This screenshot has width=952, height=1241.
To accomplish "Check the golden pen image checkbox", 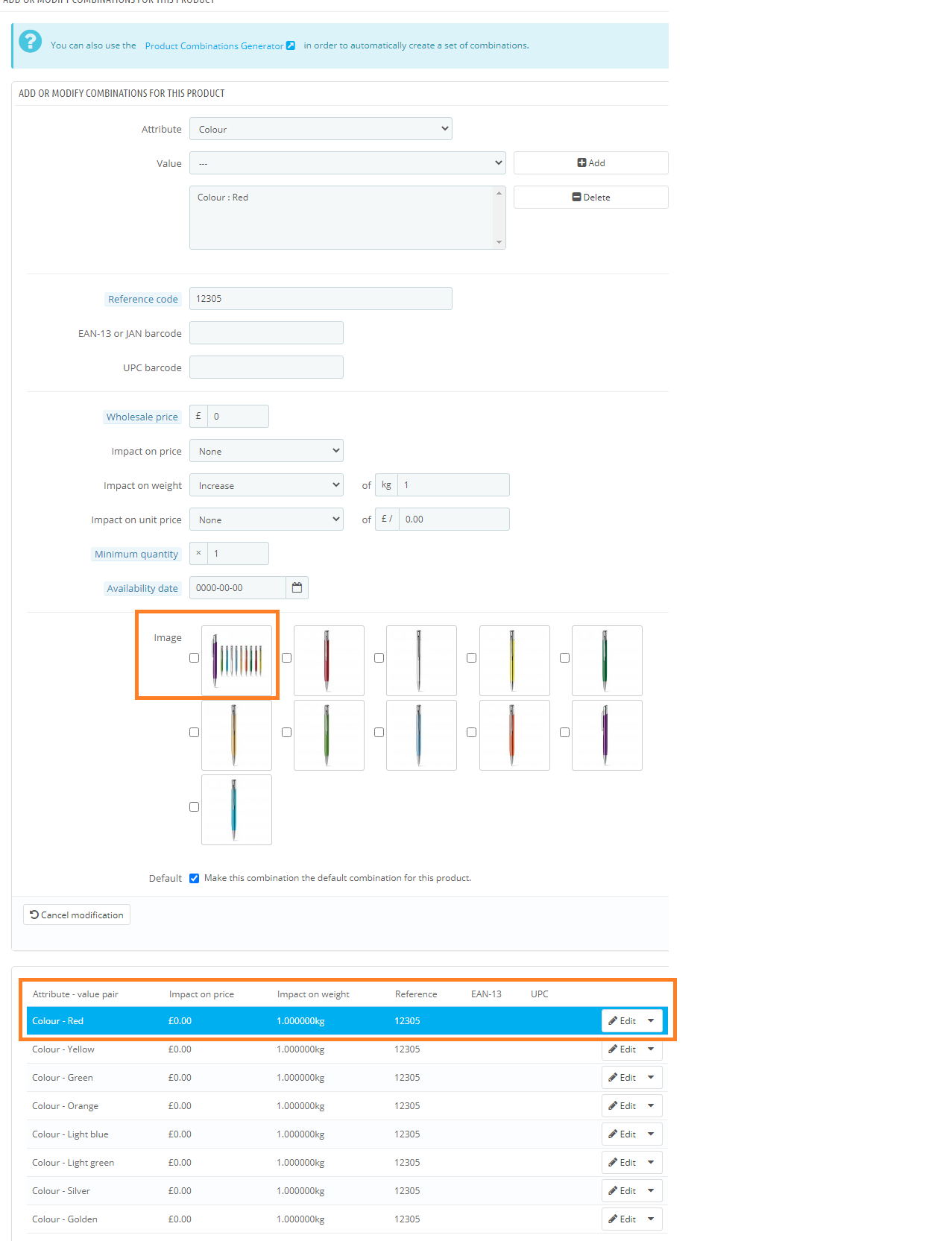I will (194, 733).
